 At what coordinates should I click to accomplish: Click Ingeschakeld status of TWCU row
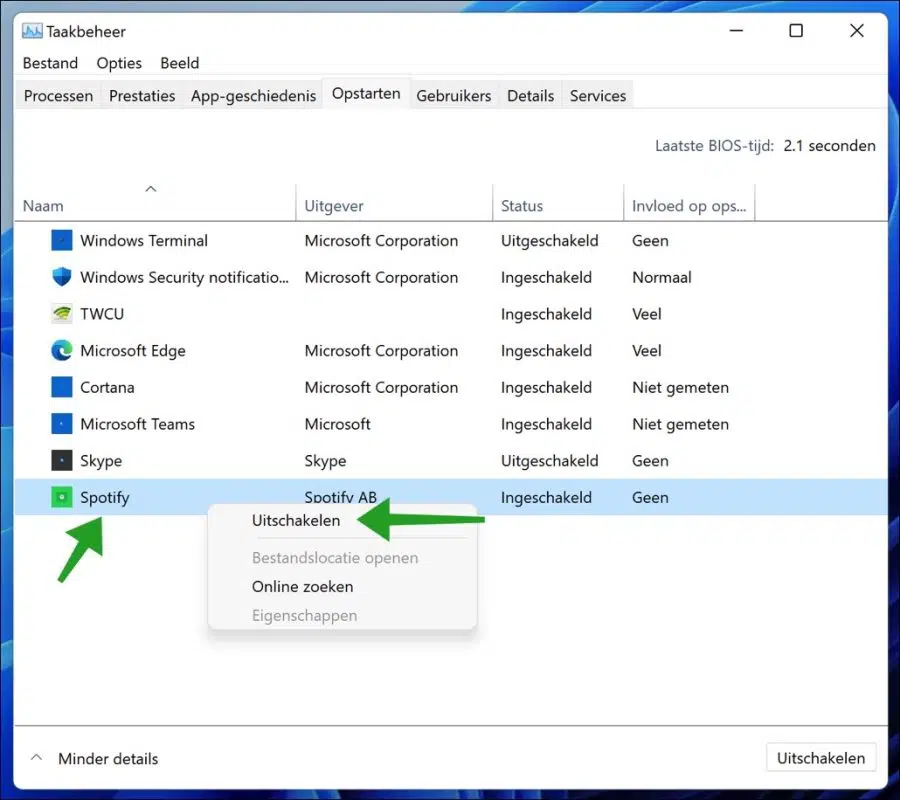tap(546, 314)
